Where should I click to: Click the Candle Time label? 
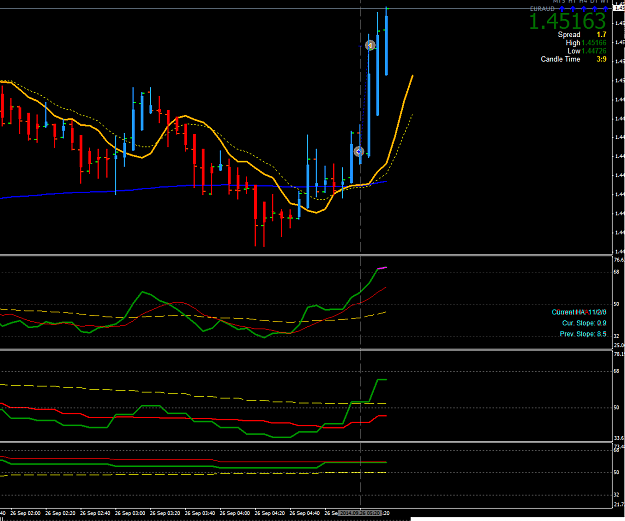(x=560, y=59)
